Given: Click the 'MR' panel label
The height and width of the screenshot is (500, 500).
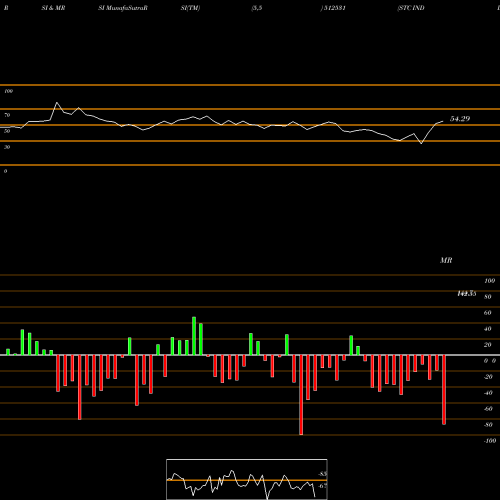Looking at the screenshot, I should (x=446, y=260).
